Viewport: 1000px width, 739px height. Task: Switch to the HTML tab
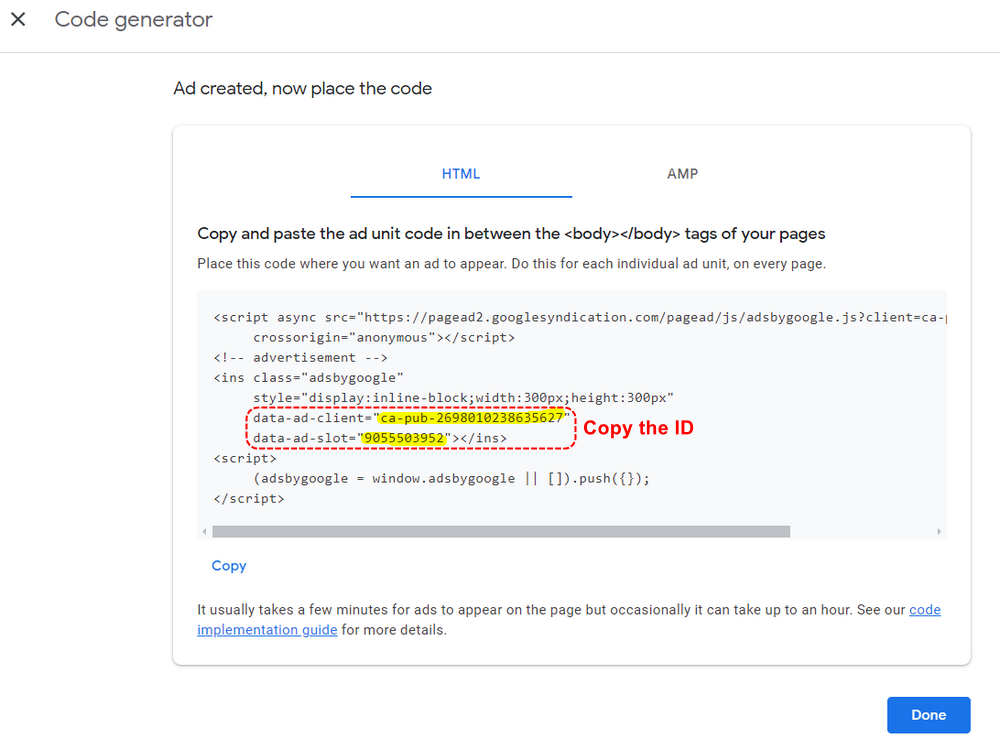(461, 174)
